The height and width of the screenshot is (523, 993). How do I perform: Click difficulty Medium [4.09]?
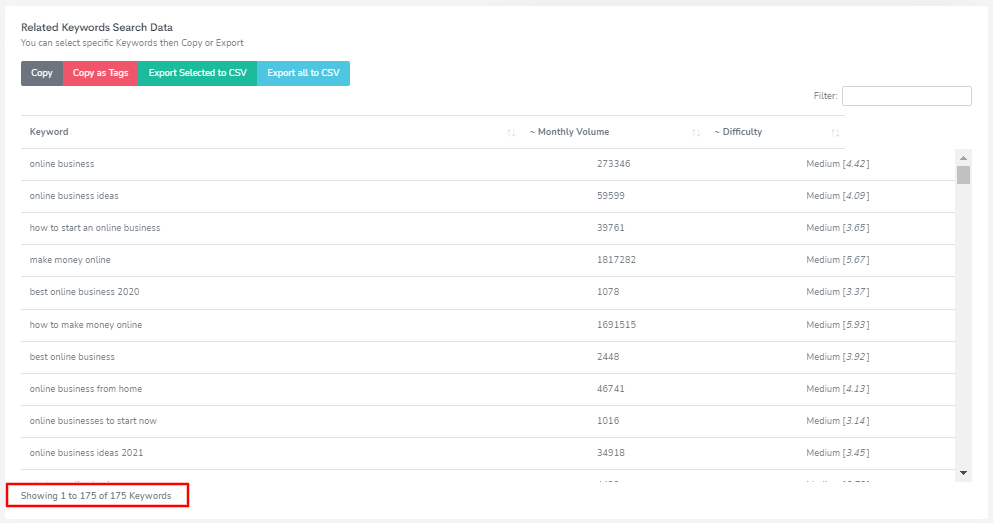pos(838,196)
